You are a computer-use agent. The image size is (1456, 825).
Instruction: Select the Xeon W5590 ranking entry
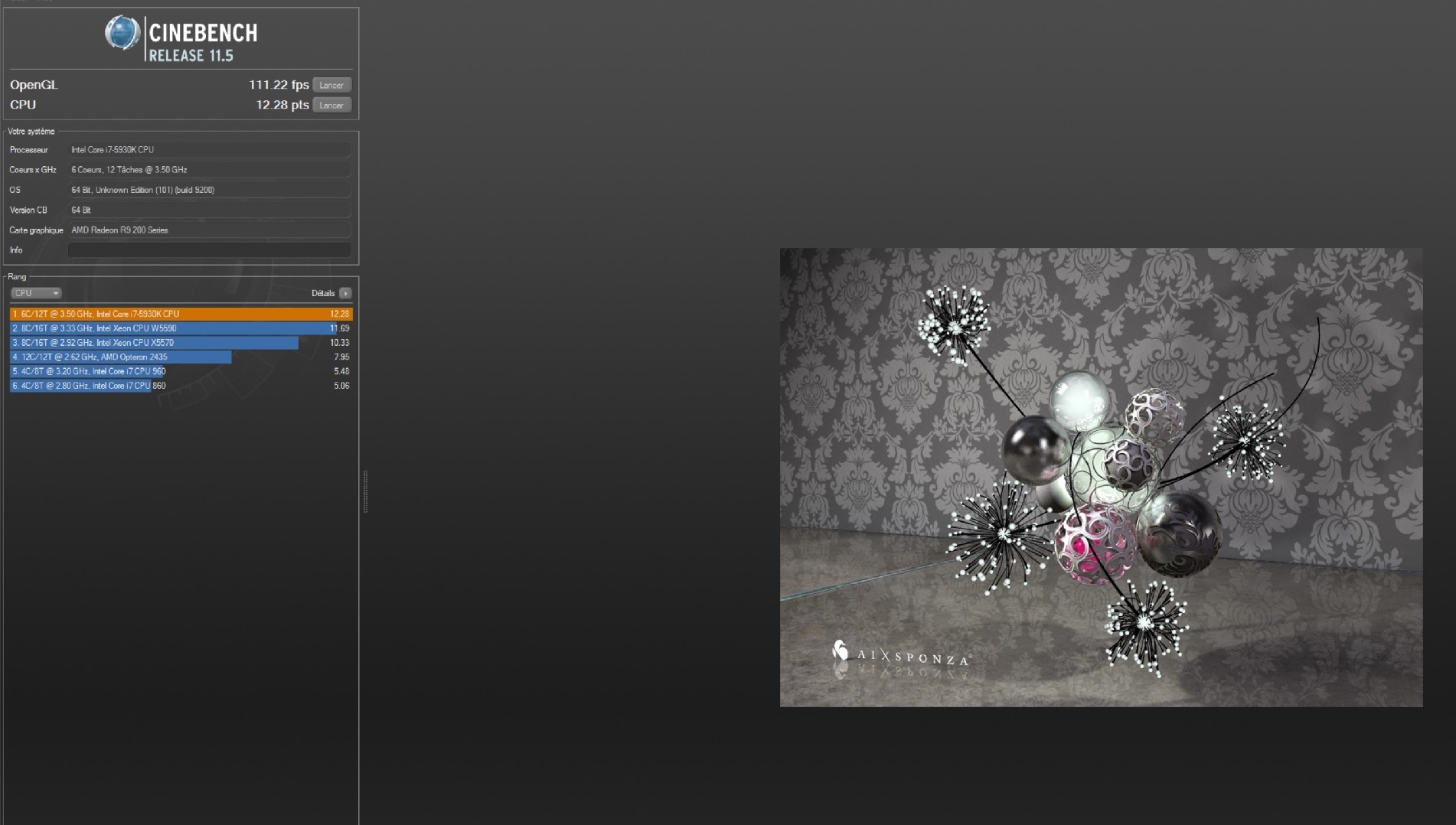[x=181, y=328]
